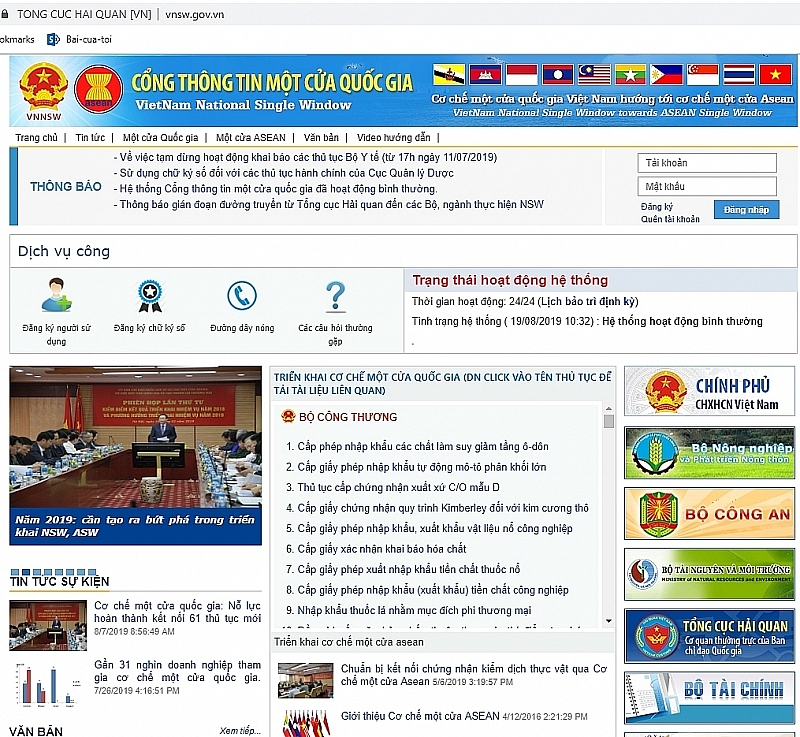
Task: Open news Gần 31 nghìn doanh nghiệp tham gia
Action: click(177, 671)
